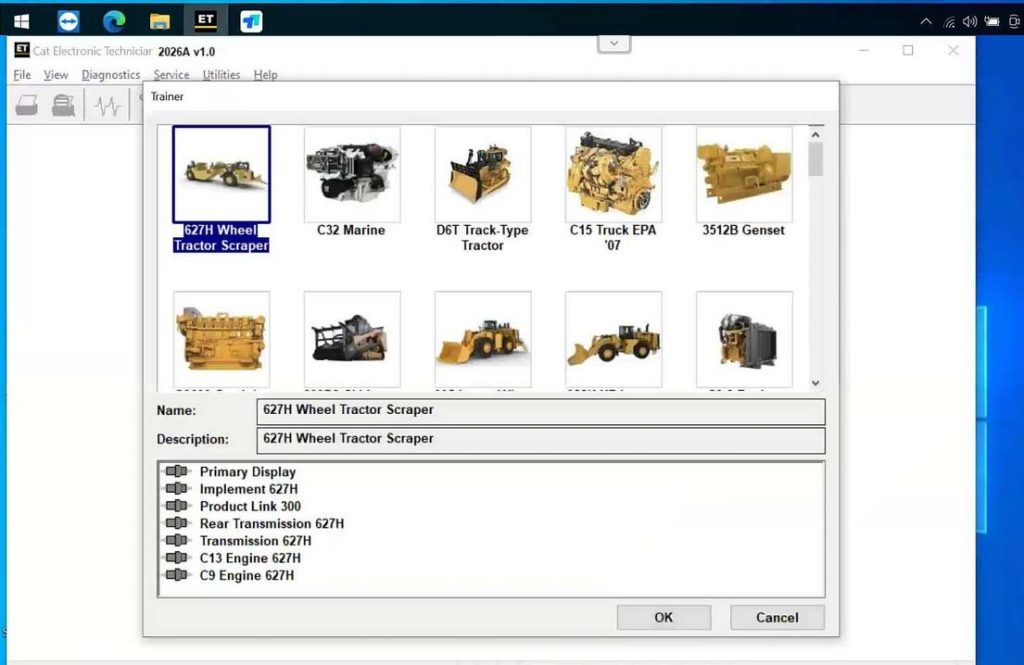Click C13 Engine 627H connector icon
Image resolution: width=1024 pixels, height=665 pixels.
(x=177, y=558)
